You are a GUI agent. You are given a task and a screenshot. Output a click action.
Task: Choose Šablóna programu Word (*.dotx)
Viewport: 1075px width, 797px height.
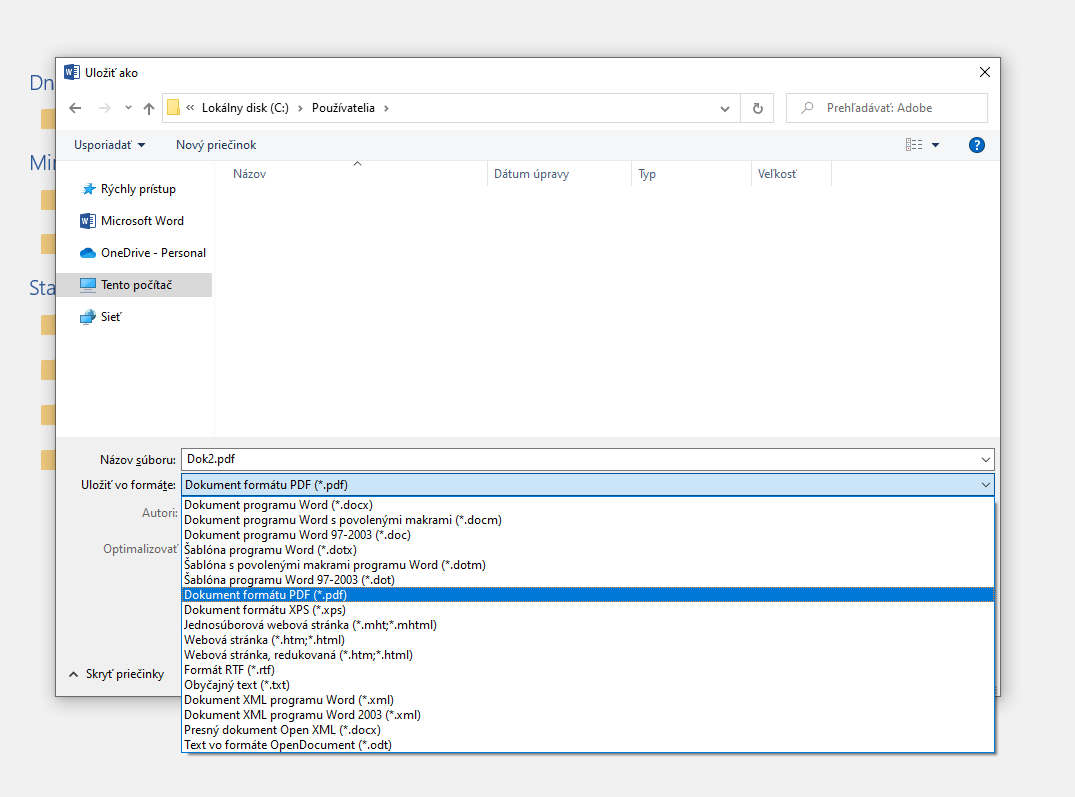click(588, 550)
